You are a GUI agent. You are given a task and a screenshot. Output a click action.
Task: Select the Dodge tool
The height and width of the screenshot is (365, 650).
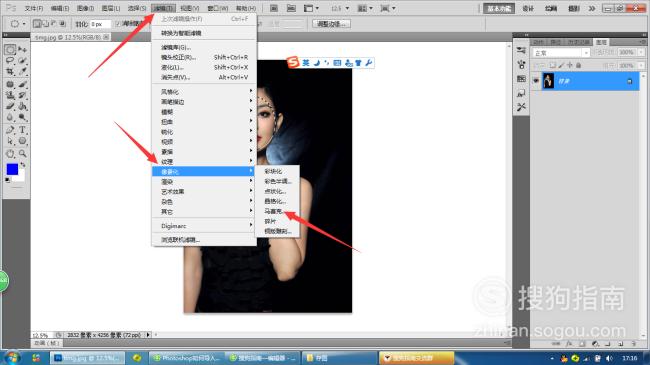(x=22, y=118)
